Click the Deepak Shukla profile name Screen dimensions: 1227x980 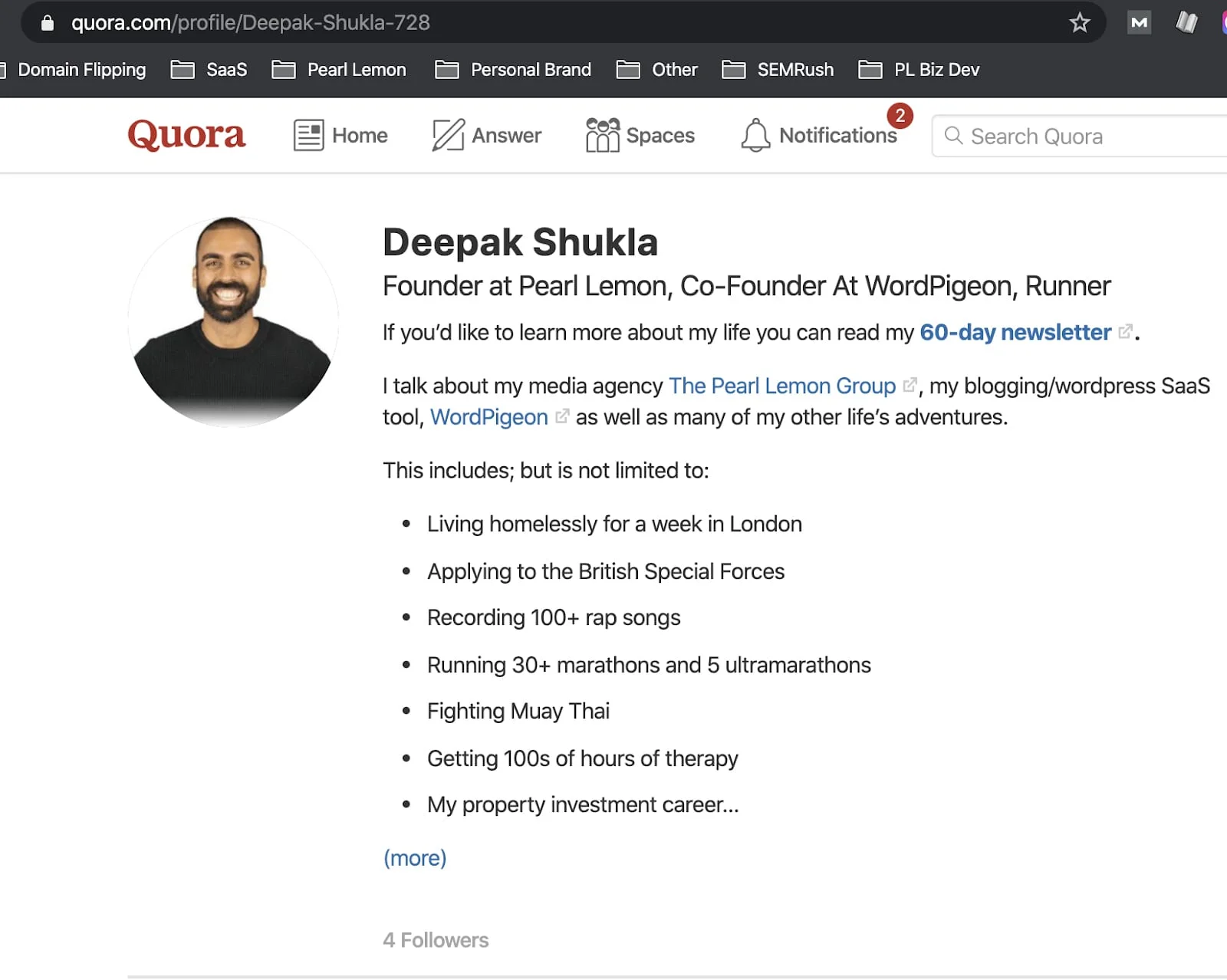tap(520, 242)
